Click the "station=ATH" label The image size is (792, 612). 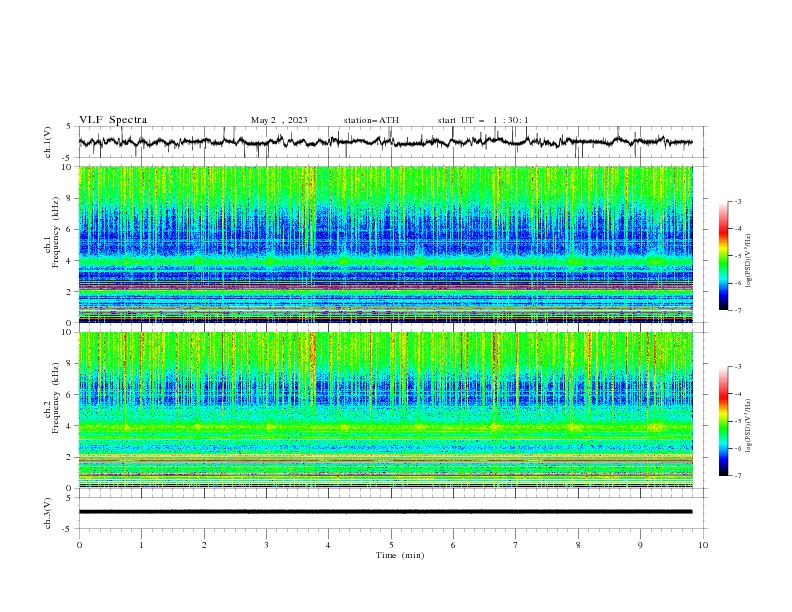click(371, 120)
